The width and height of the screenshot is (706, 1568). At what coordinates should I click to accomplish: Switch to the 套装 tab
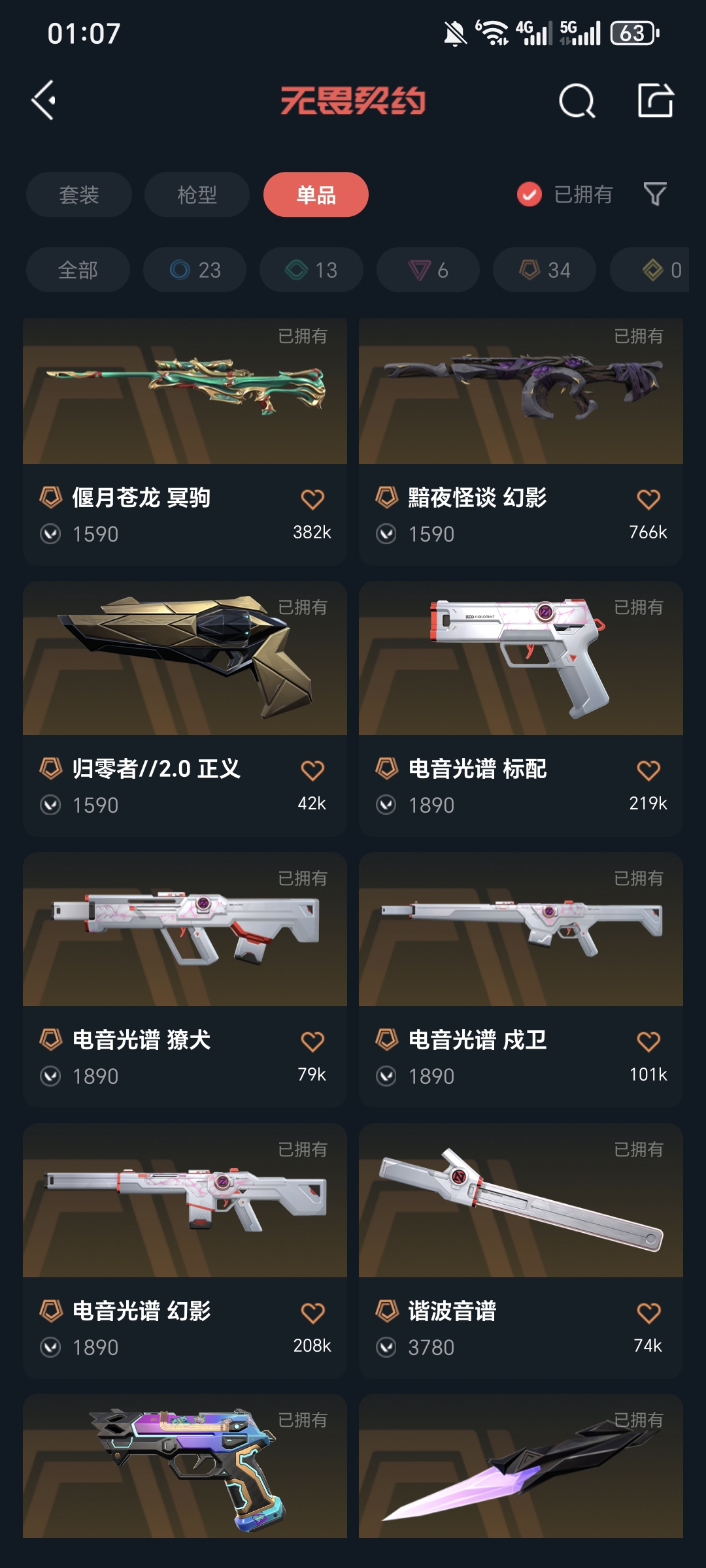[79, 195]
